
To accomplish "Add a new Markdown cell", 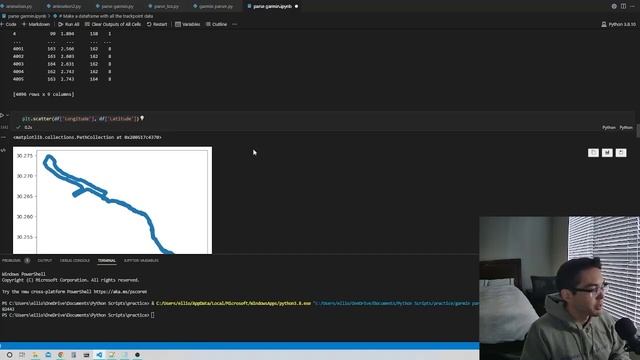I will click(36, 24).
